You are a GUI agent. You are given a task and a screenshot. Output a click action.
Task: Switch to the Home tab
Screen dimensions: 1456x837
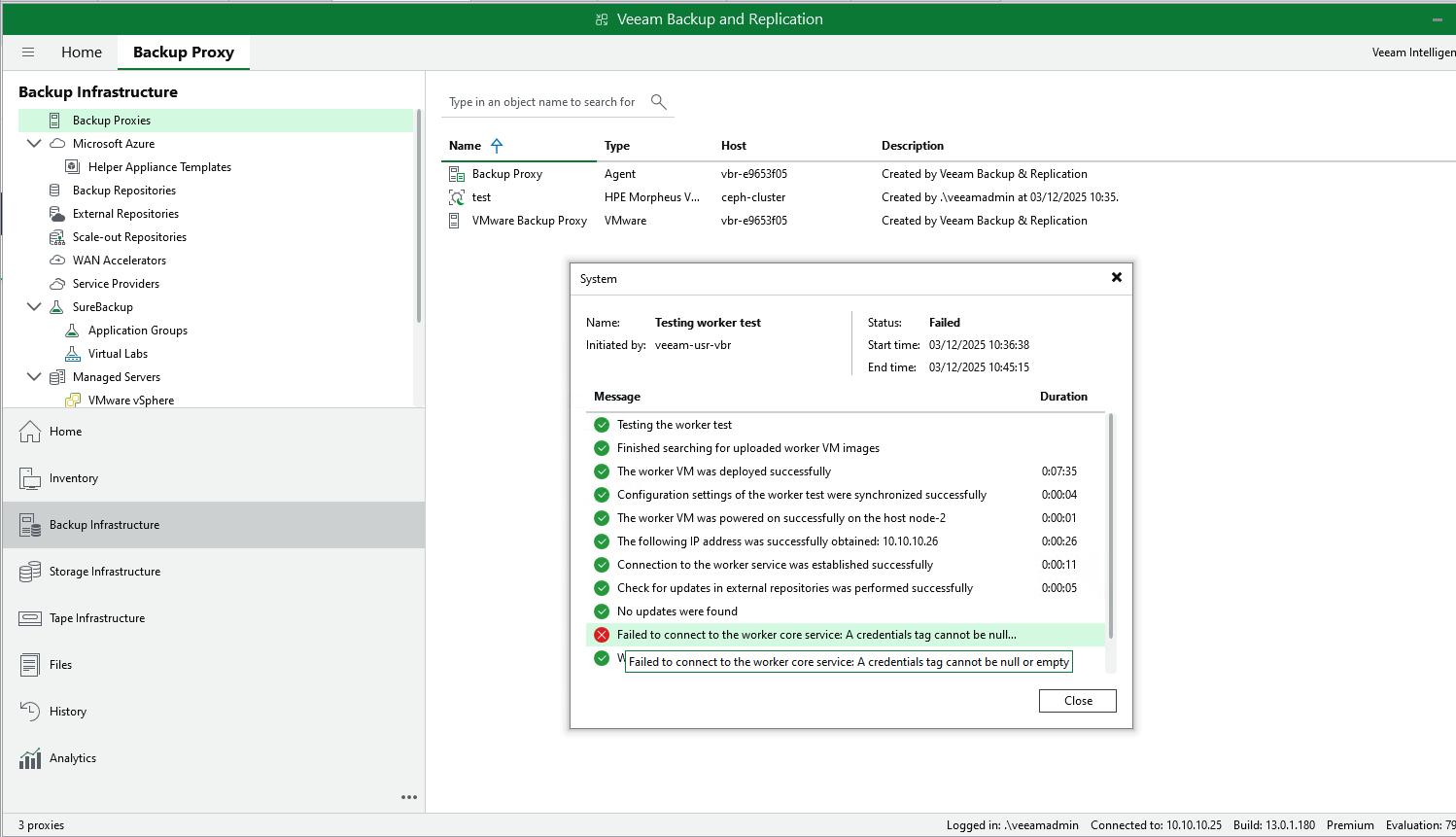[82, 52]
